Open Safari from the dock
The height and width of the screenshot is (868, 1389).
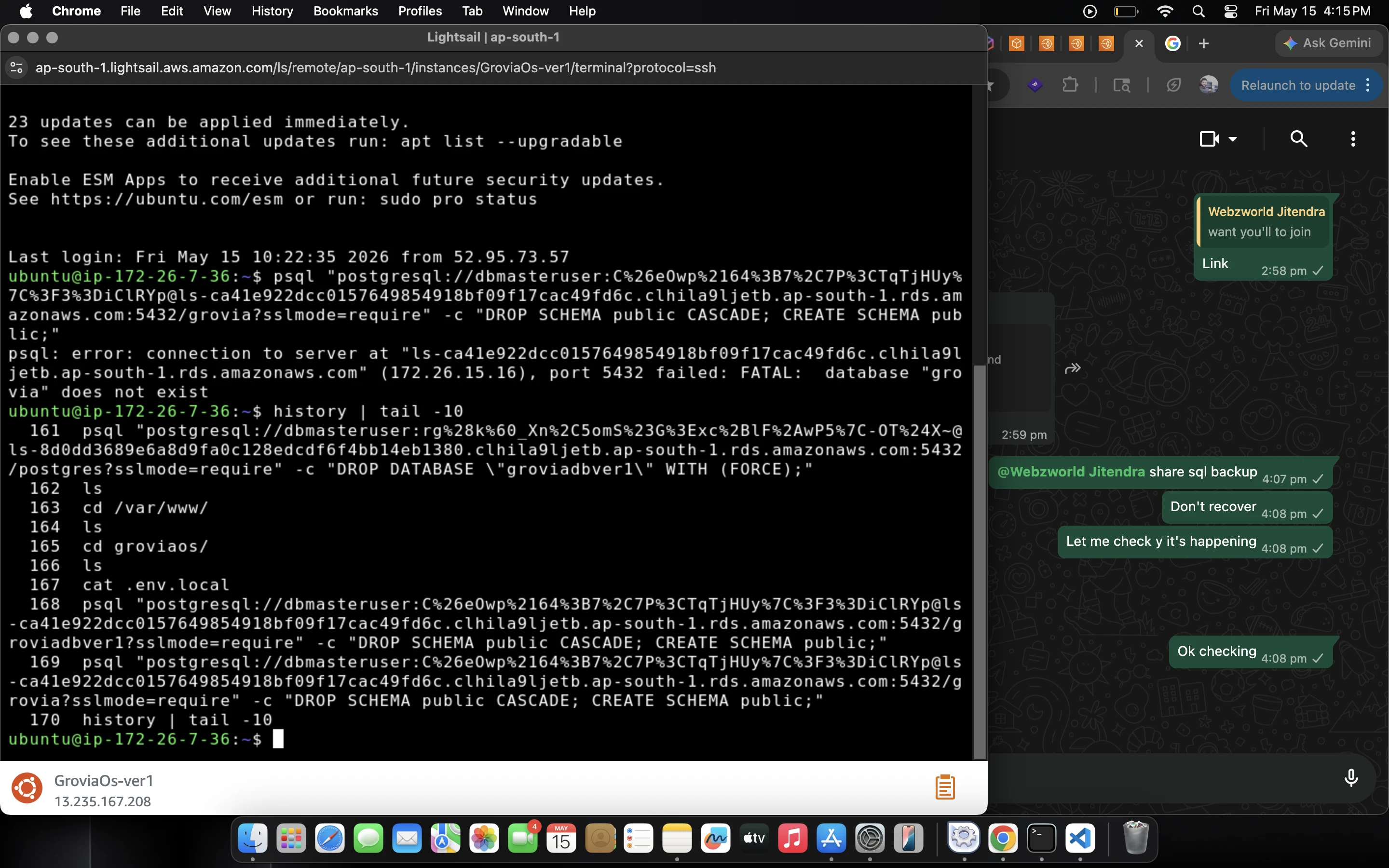[329, 839]
